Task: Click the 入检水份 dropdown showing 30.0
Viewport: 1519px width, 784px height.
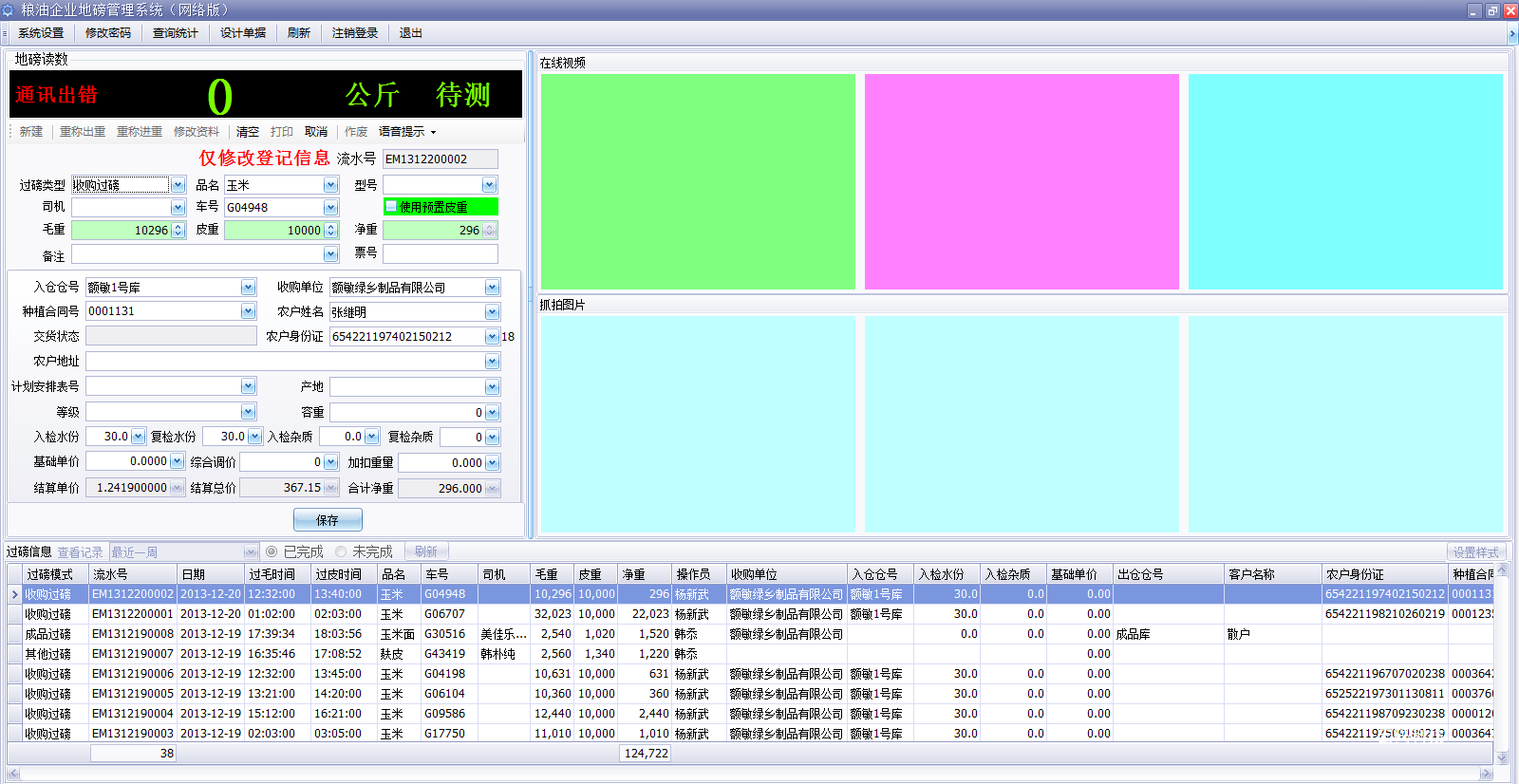Action: pyautogui.click(x=139, y=437)
